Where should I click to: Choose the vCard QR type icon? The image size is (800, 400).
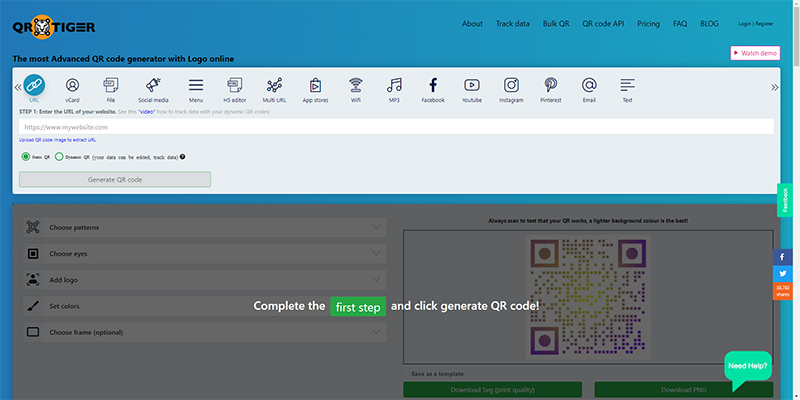72,85
